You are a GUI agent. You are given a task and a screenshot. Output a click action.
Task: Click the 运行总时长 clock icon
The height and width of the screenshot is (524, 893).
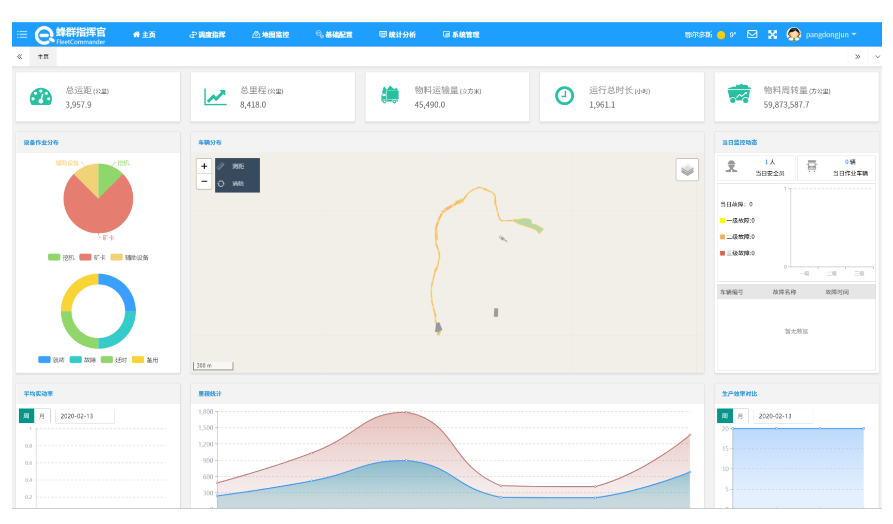point(564,96)
